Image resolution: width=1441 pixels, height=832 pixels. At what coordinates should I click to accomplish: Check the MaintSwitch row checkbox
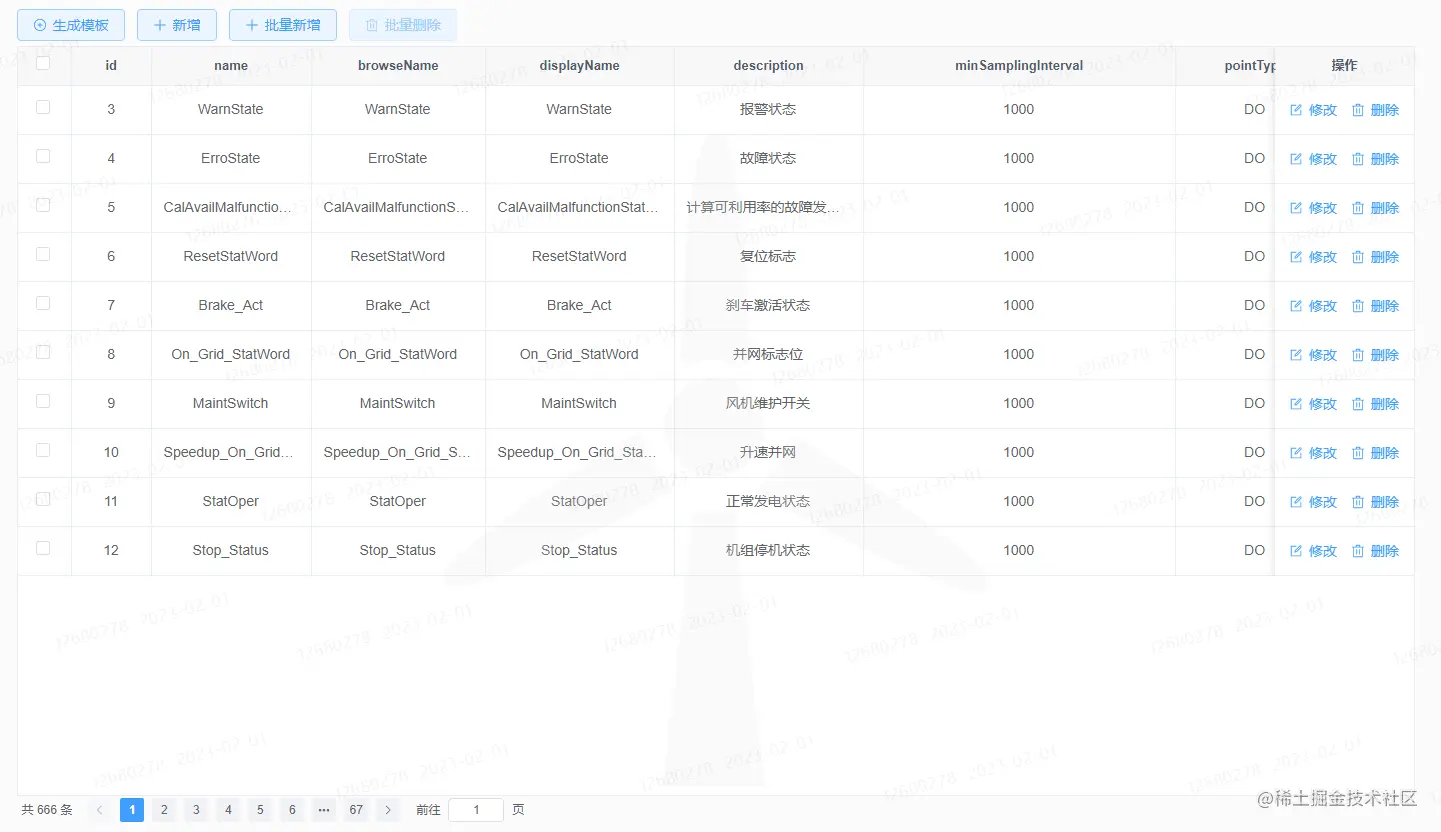pos(43,401)
